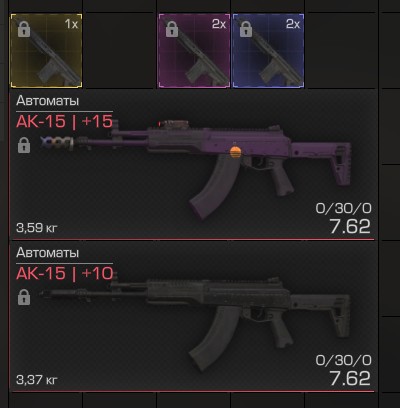
Task: Click the 2x count on the pink tile
Action: [x=219, y=24]
